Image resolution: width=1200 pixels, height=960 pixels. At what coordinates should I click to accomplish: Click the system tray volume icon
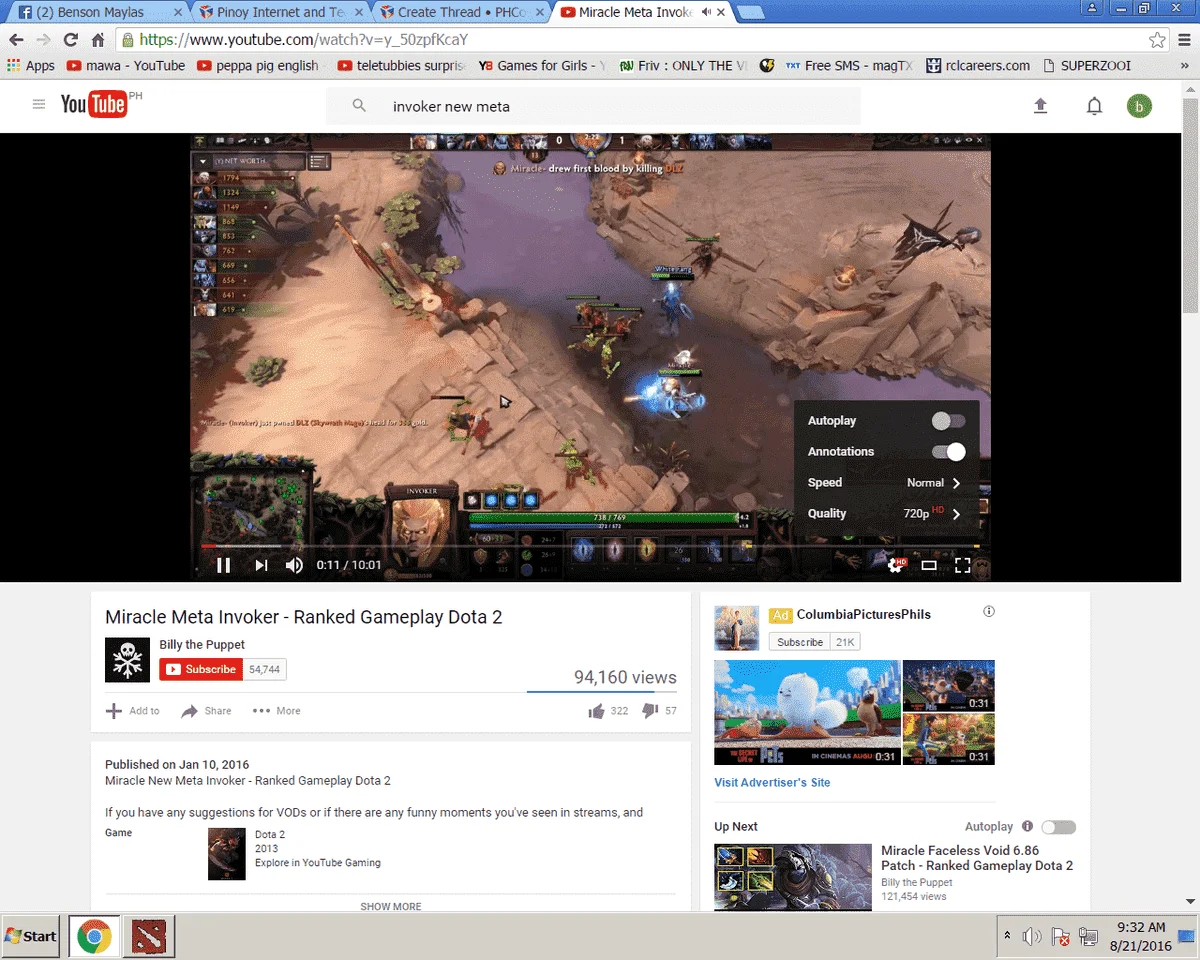click(x=1032, y=937)
